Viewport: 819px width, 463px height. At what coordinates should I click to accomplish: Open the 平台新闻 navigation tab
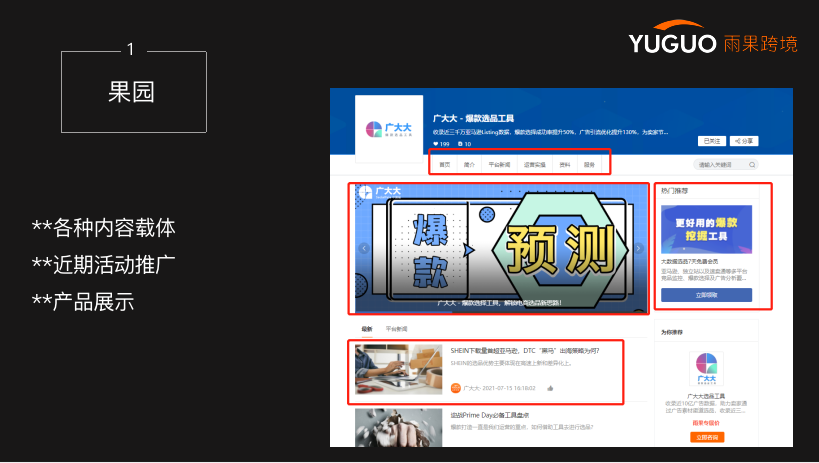pos(499,165)
